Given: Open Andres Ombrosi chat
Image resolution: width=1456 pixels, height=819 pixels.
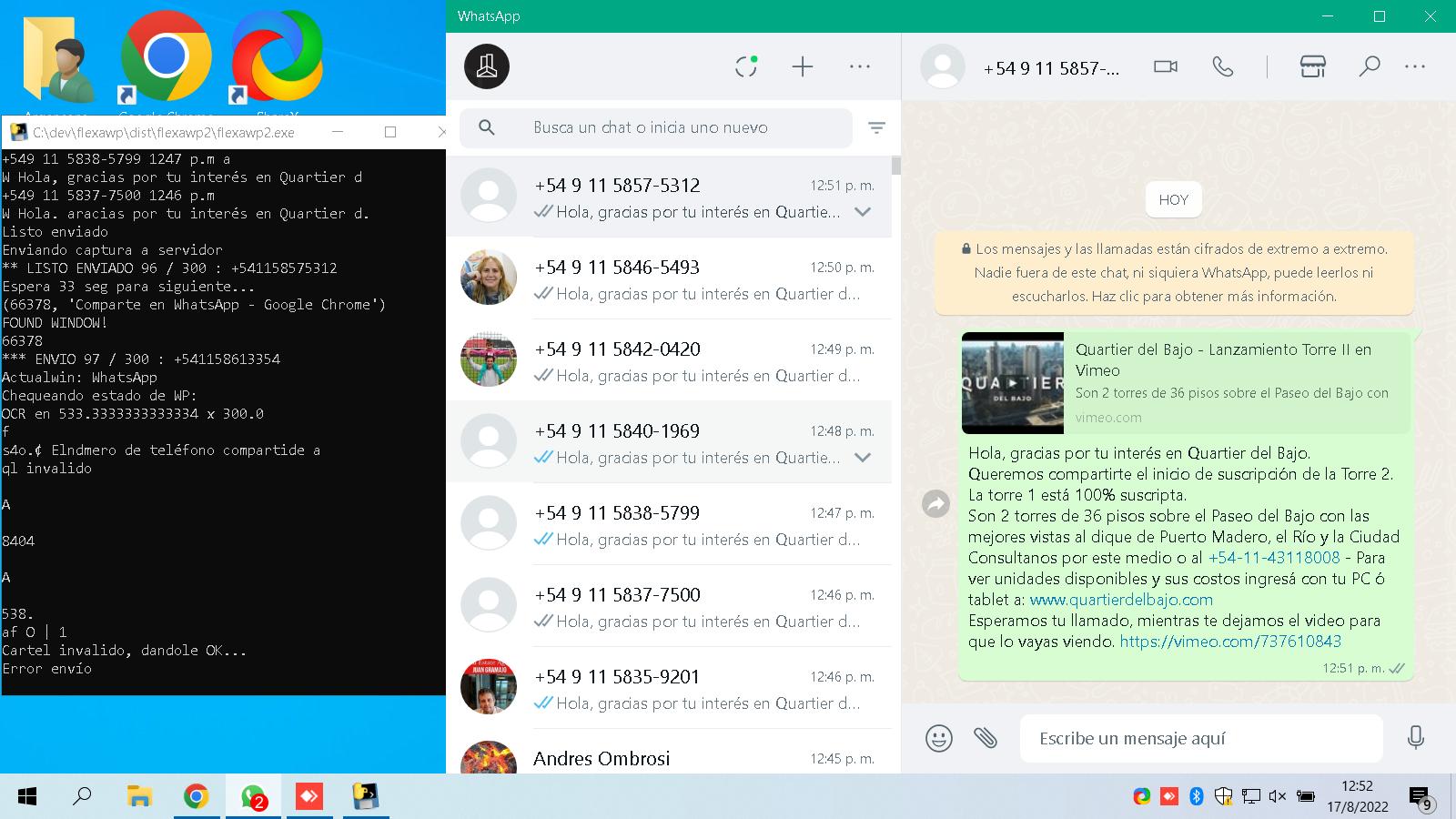Looking at the screenshot, I should [x=669, y=752].
